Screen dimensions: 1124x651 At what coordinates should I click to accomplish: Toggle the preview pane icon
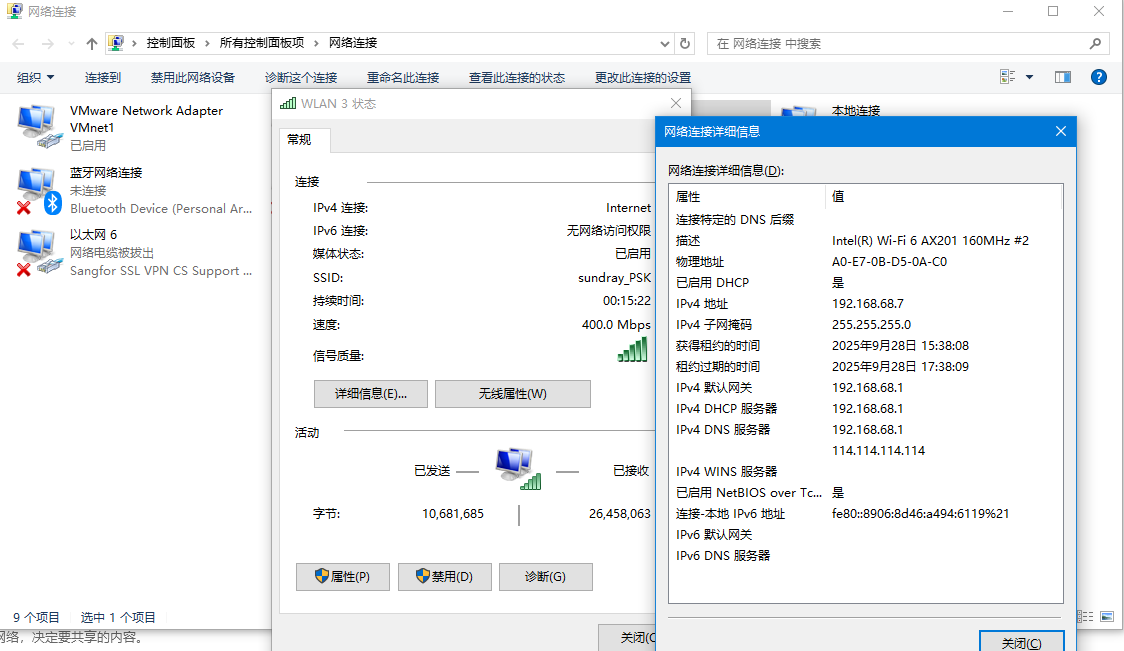(1062, 77)
